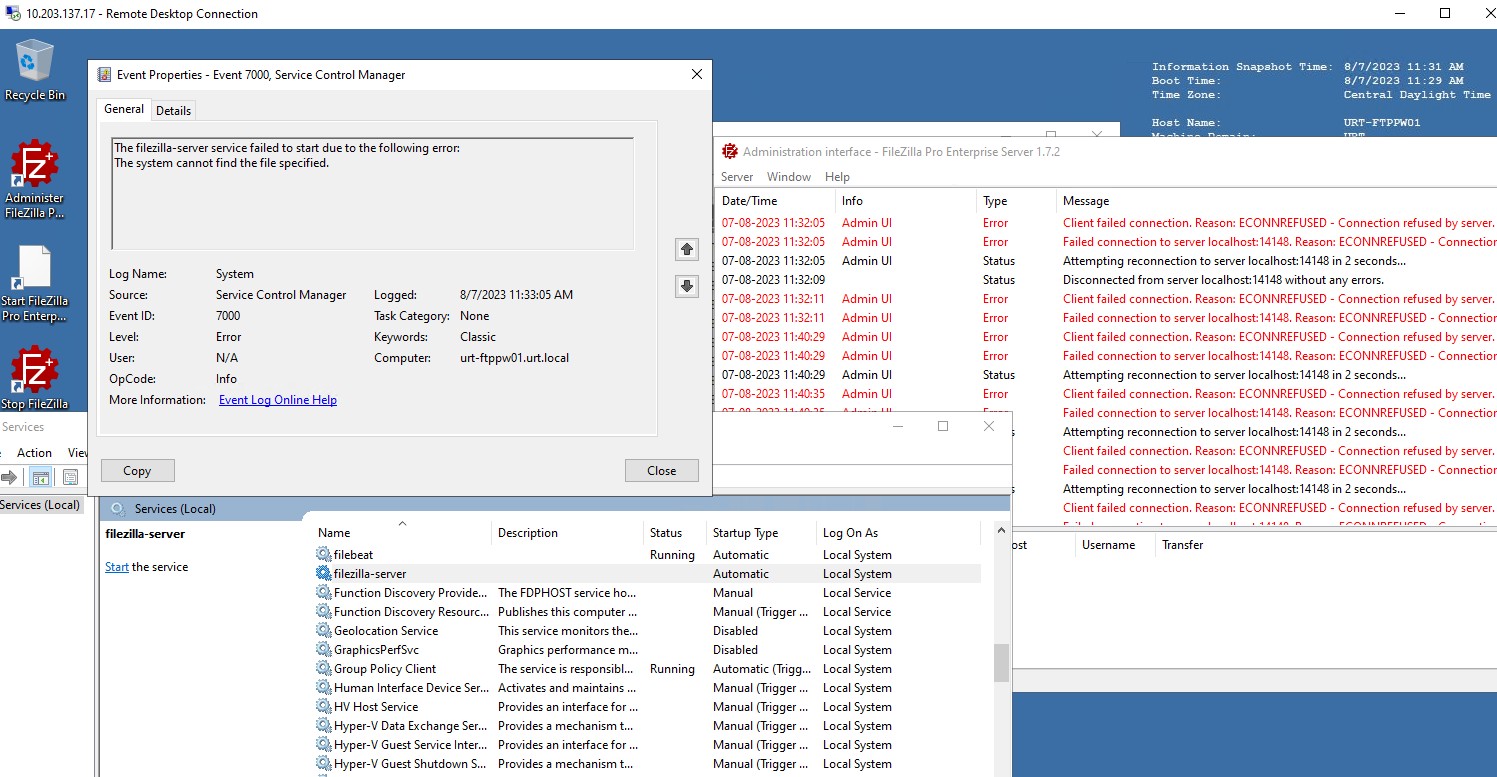Open the Window menu in FileZilla
The width and height of the screenshot is (1497, 777).
(x=789, y=177)
